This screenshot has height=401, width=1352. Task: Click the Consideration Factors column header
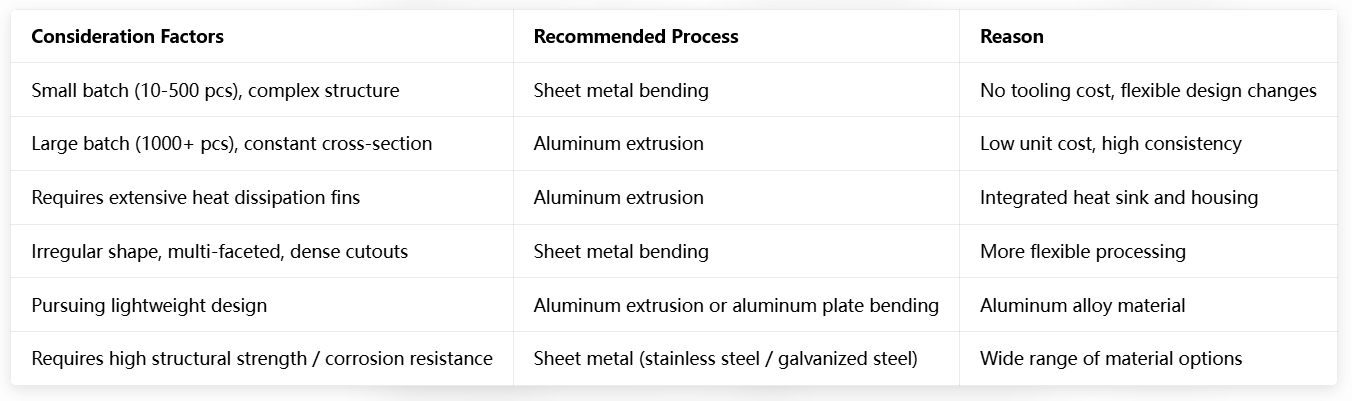click(x=127, y=37)
